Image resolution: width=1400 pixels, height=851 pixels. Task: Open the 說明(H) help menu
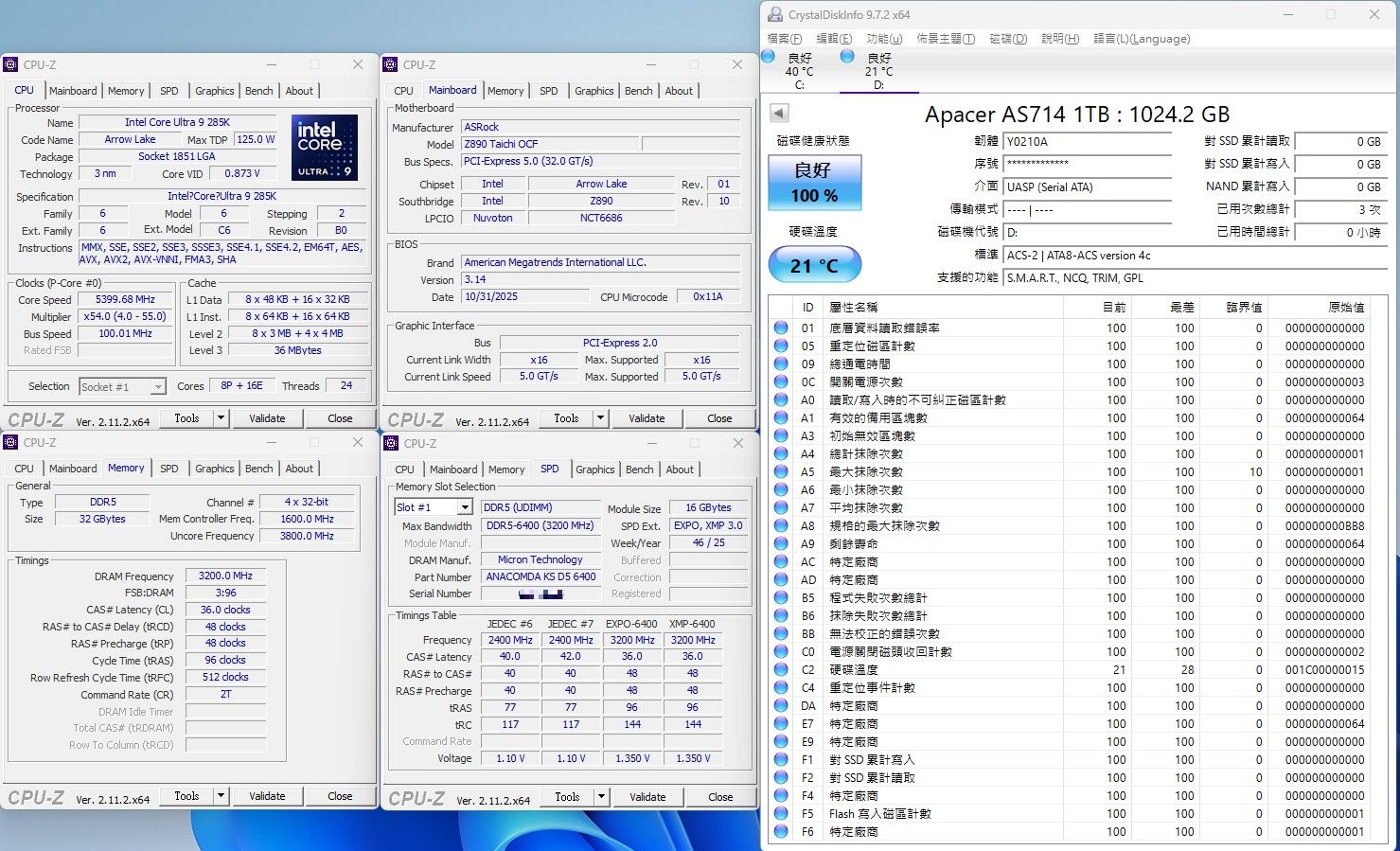pyautogui.click(x=1060, y=39)
